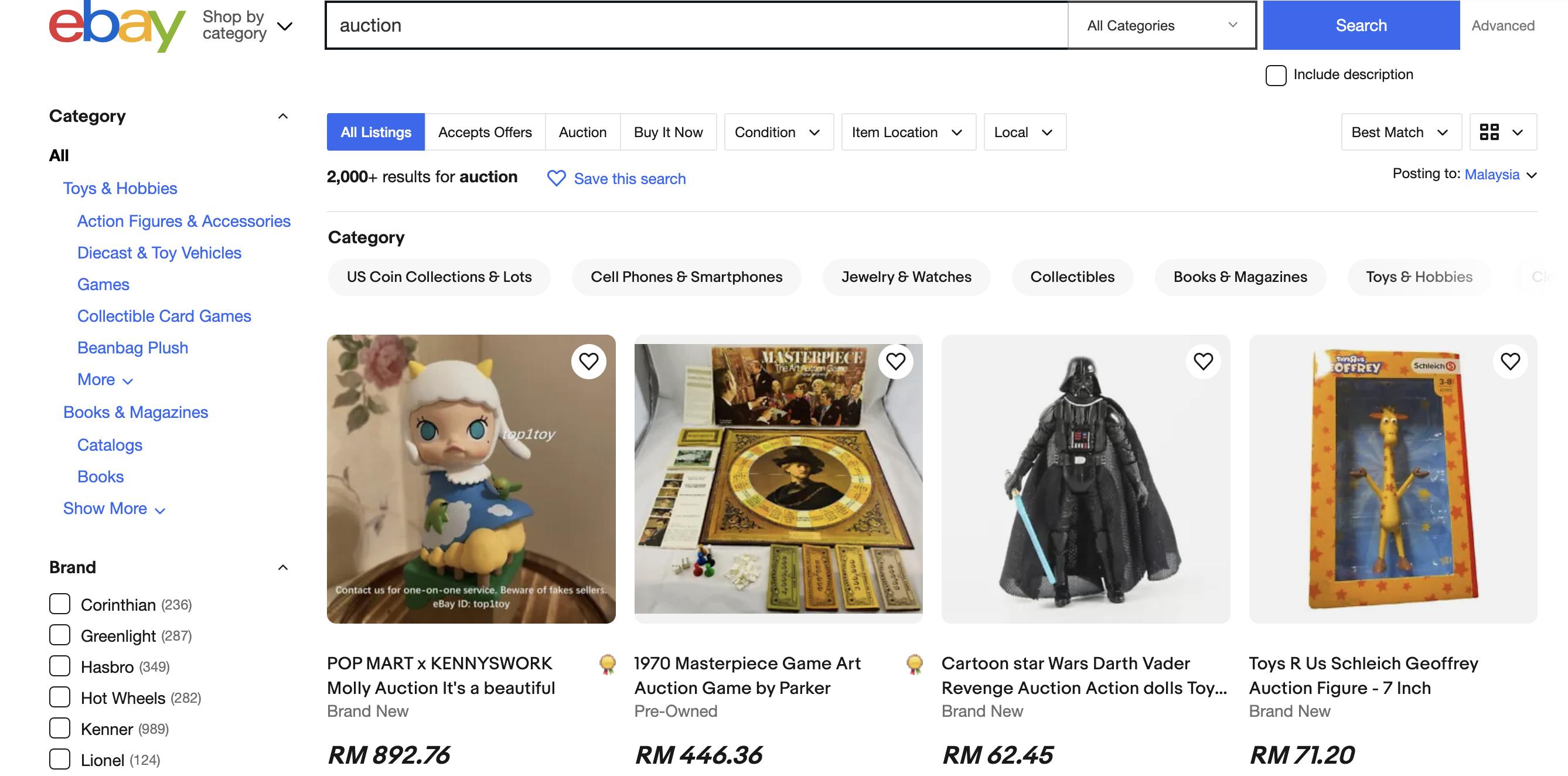
Task: Click the eBay logo
Action: tap(117, 26)
